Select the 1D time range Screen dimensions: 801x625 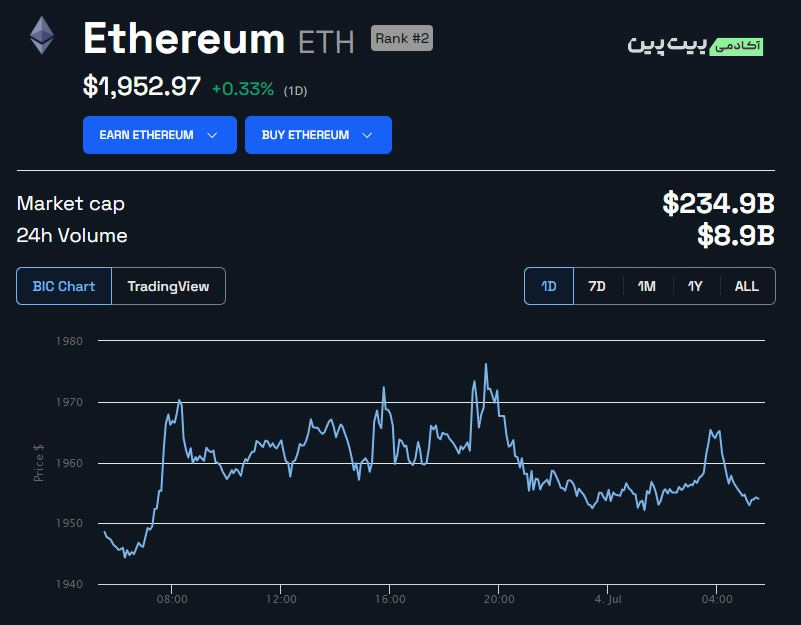(549, 286)
